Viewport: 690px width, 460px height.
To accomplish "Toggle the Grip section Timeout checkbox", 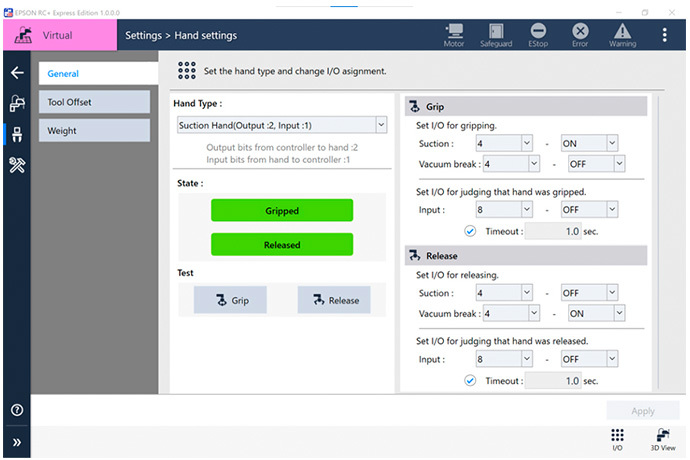I will tap(470, 231).
